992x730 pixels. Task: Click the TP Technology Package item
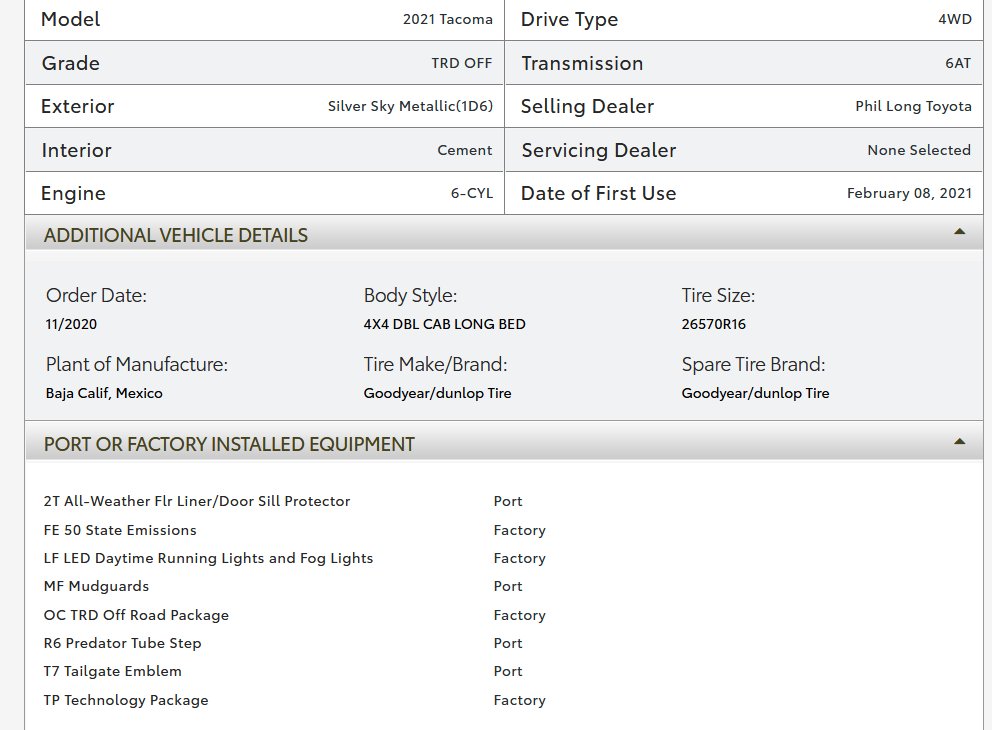click(x=126, y=700)
